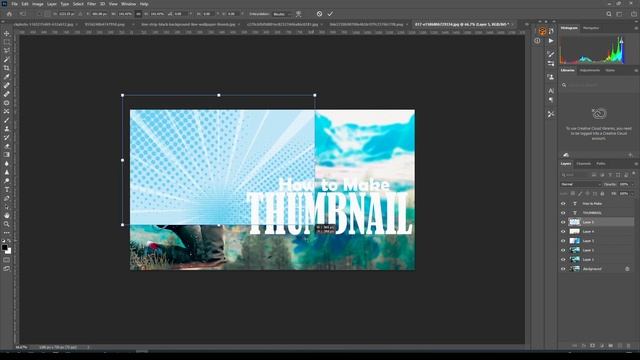
Task: Select the Crop tool
Action: pyautogui.click(x=7, y=68)
